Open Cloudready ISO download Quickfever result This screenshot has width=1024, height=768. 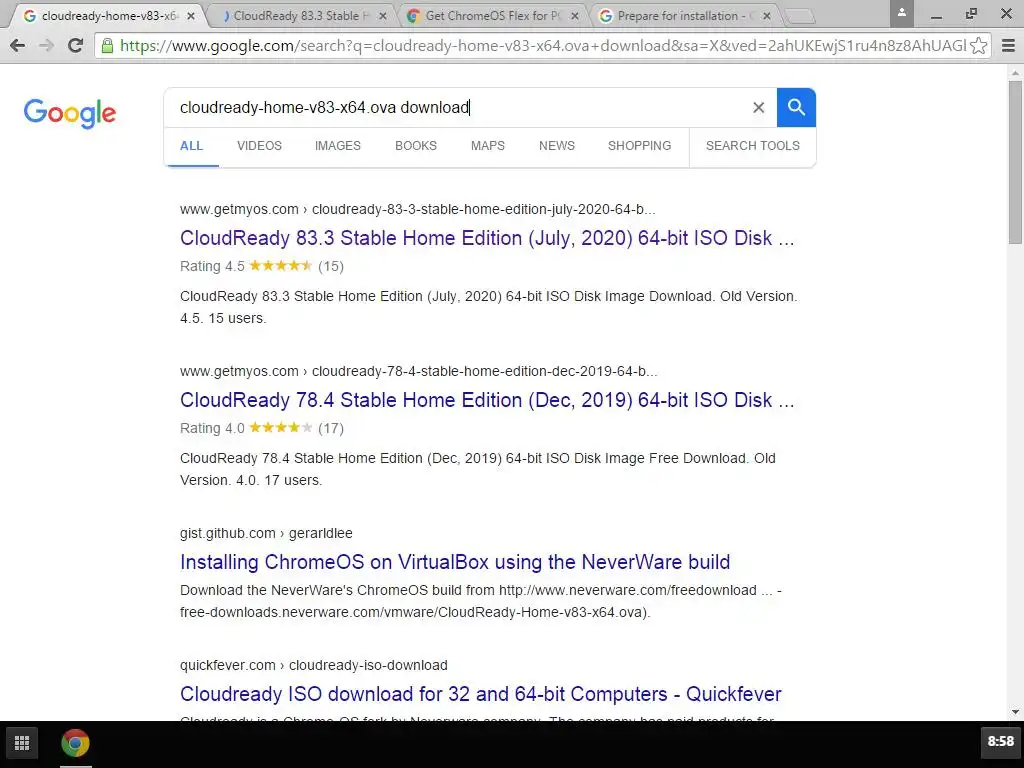coord(481,694)
